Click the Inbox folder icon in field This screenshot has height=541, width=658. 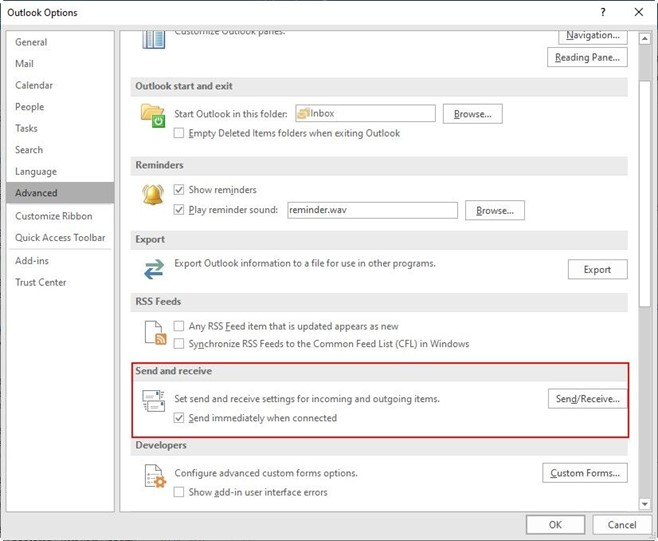[303, 113]
